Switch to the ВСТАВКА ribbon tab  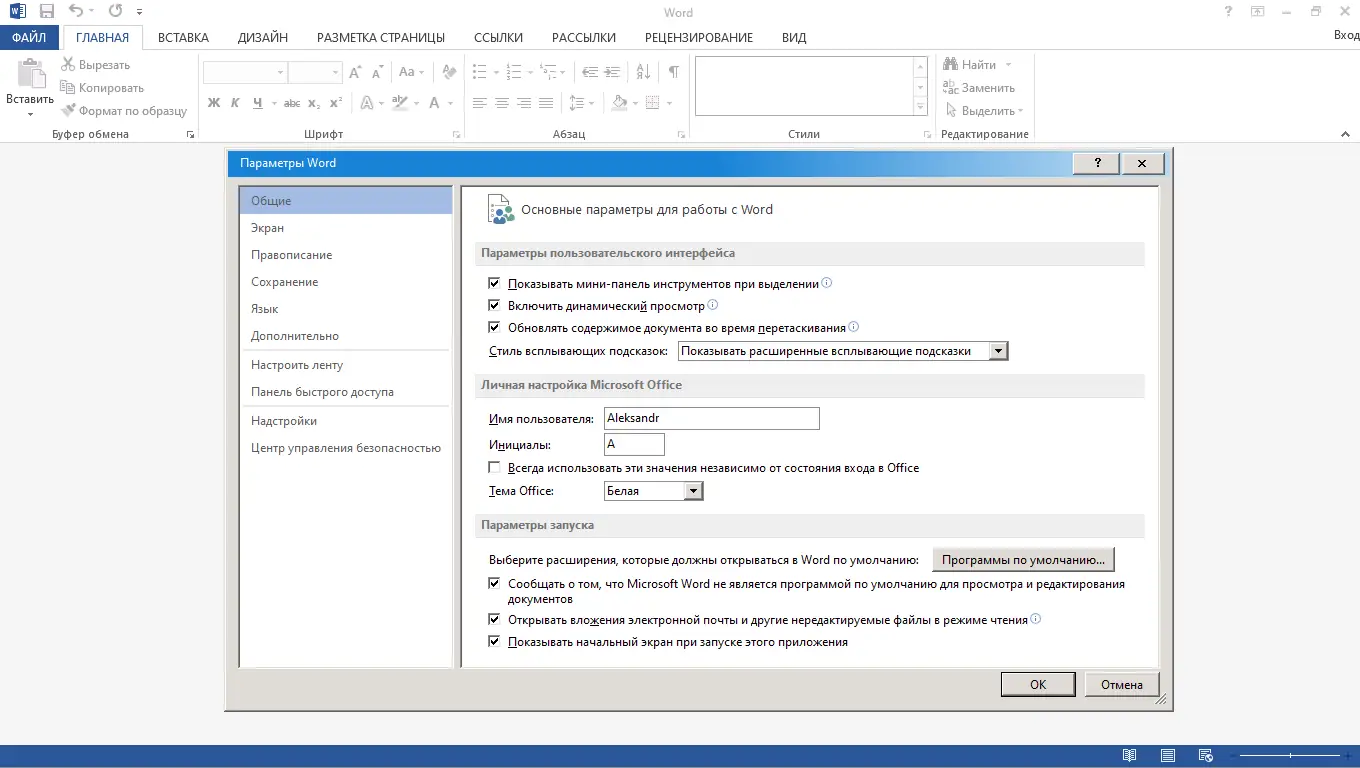point(183,38)
